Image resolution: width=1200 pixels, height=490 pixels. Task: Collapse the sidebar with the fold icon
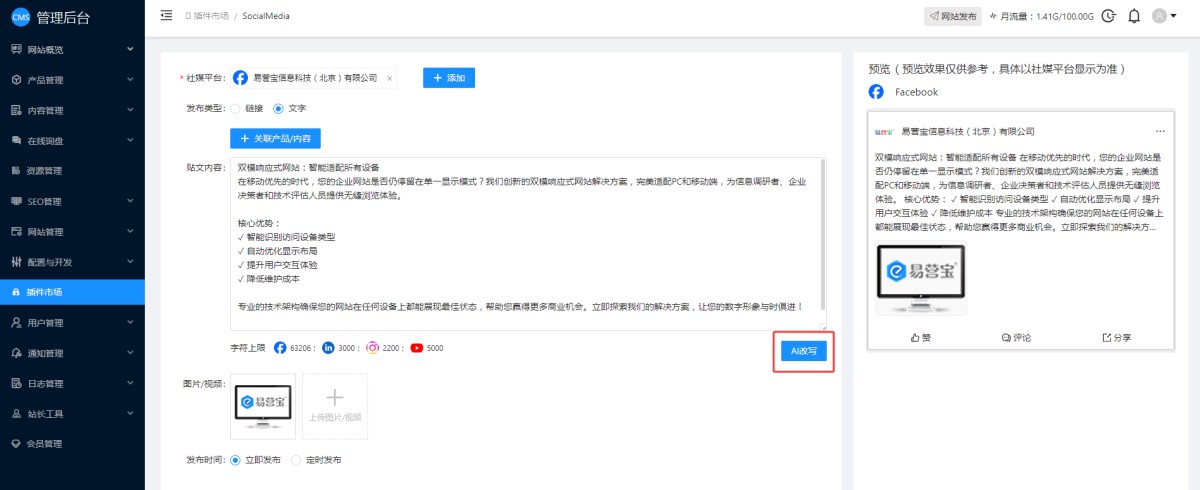coord(166,16)
